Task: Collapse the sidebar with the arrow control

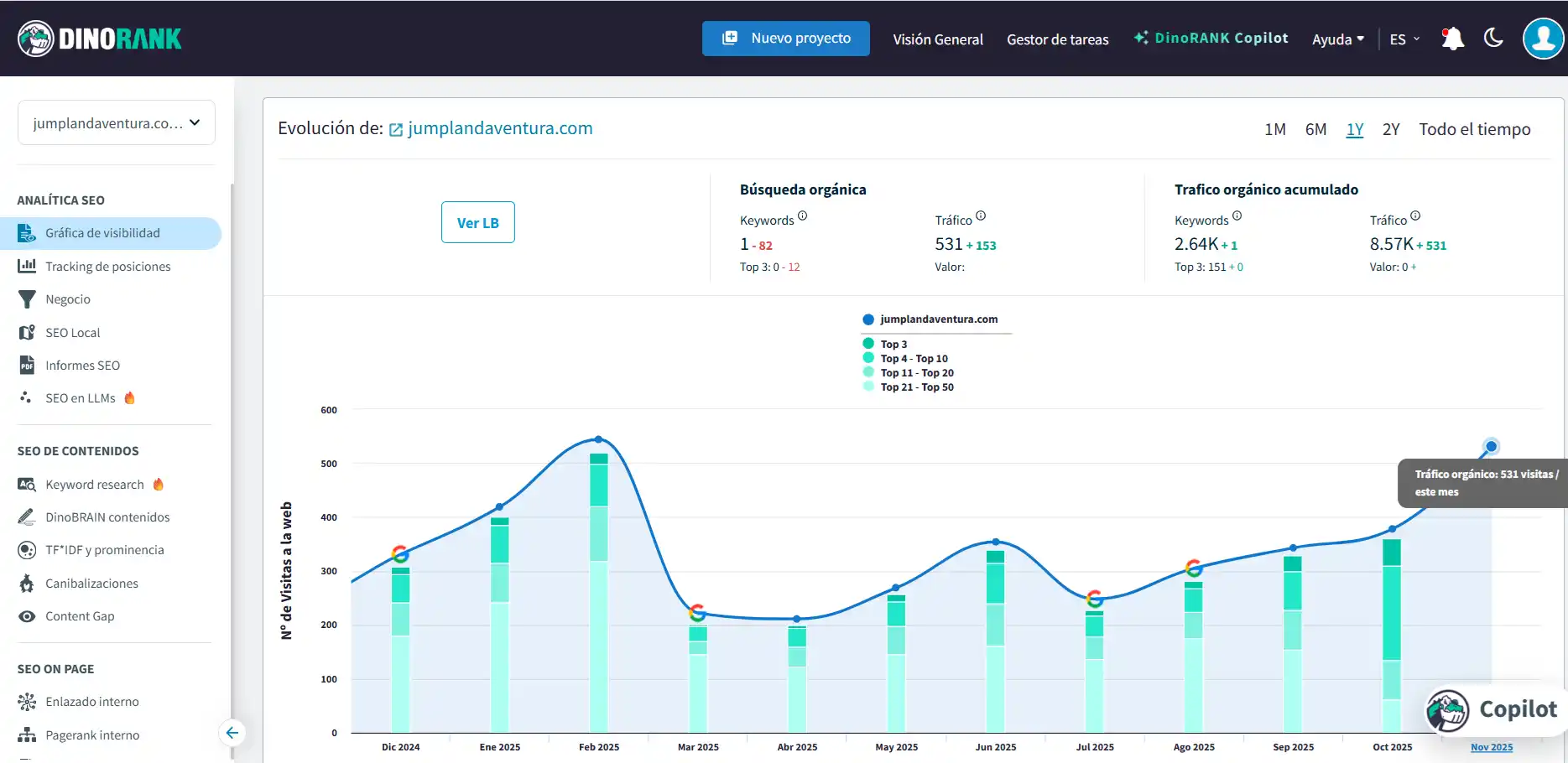Action: pyautogui.click(x=232, y=733)
